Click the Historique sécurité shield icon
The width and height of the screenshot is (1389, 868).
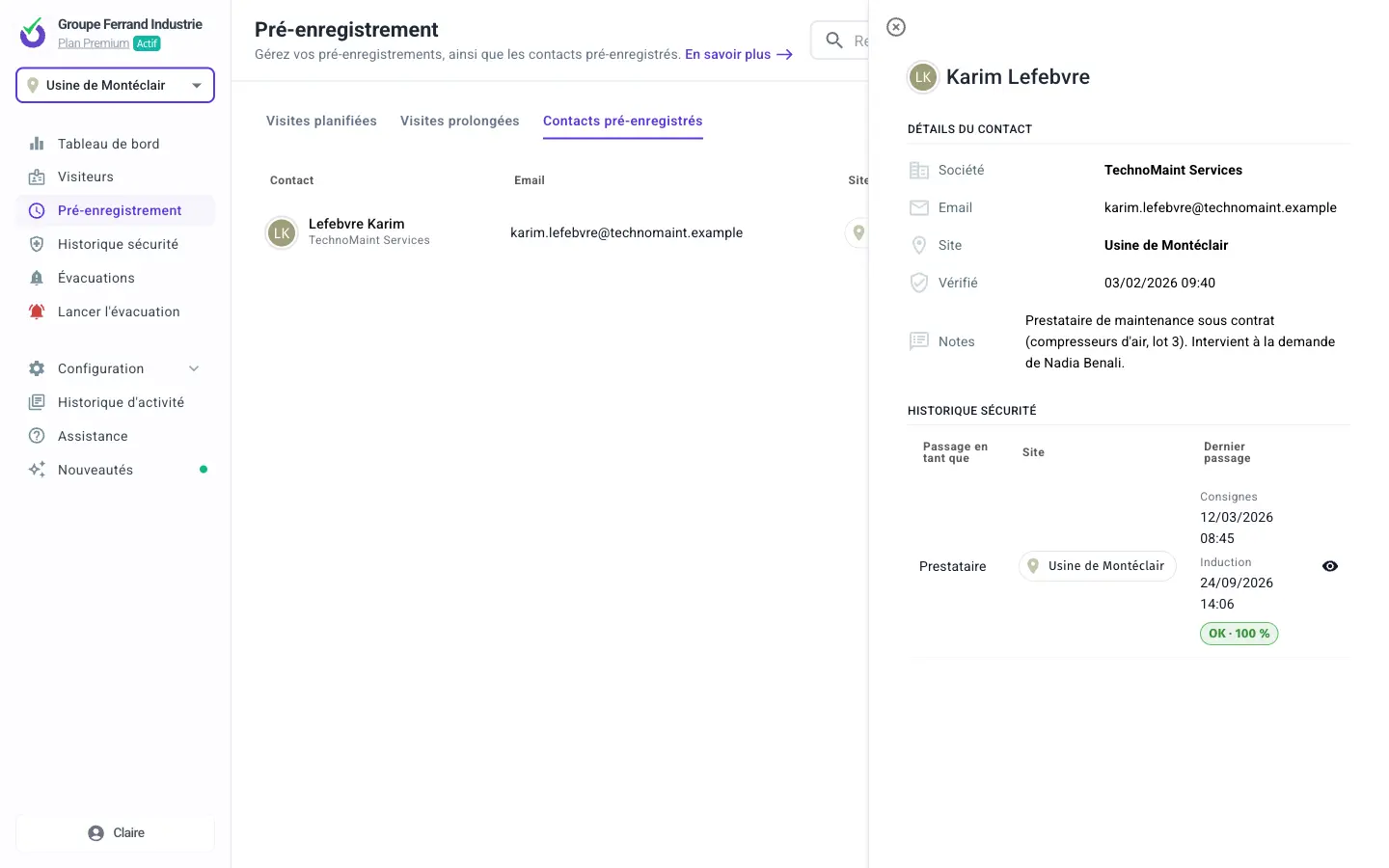pos(37,245)
